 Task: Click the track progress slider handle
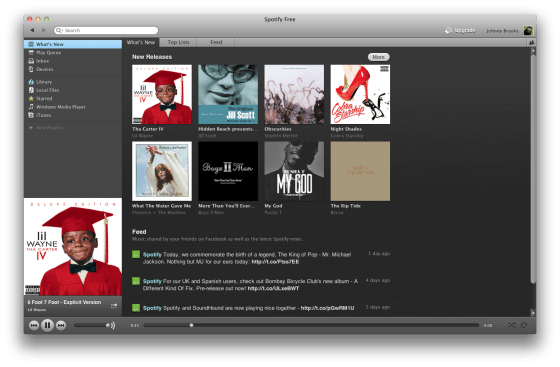191,326
